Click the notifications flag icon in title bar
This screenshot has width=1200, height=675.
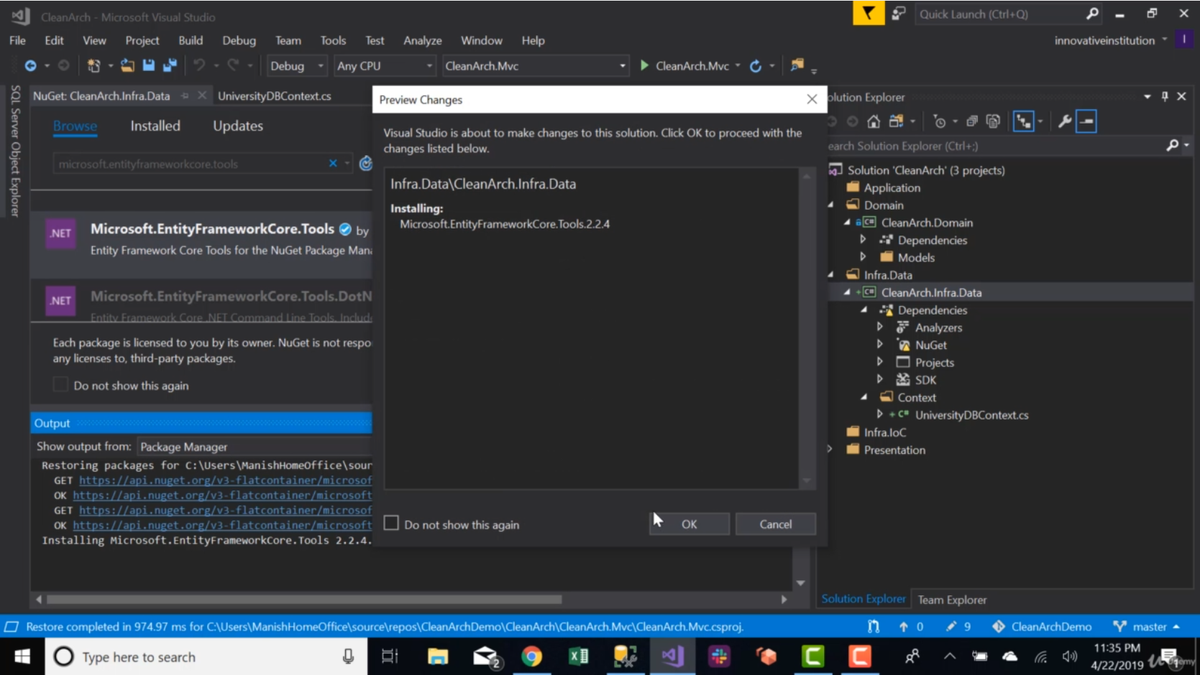[868, 14]
